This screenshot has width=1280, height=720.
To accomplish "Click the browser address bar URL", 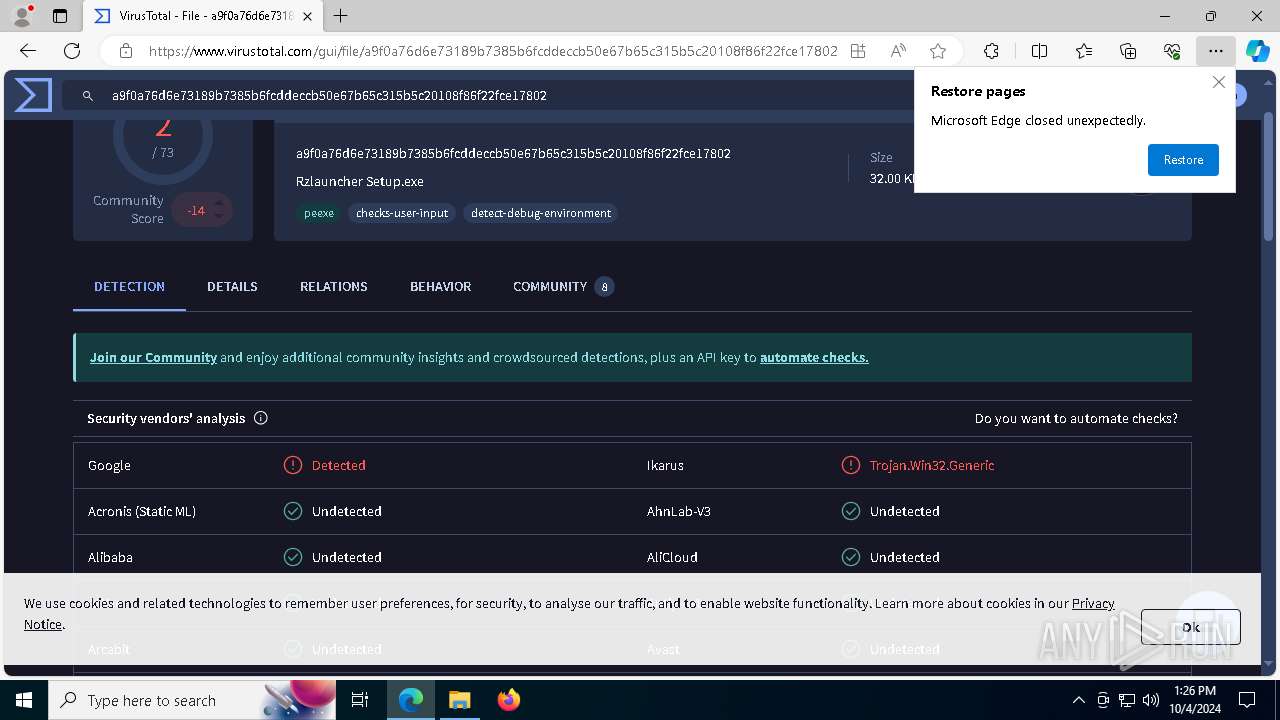I will coord(492,51).
